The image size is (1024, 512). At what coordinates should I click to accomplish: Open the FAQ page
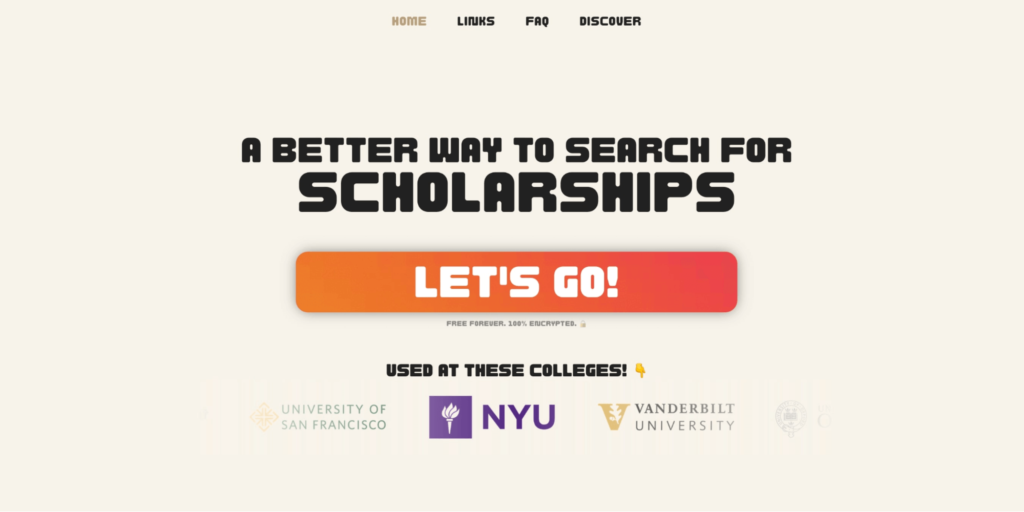(537, 21)
